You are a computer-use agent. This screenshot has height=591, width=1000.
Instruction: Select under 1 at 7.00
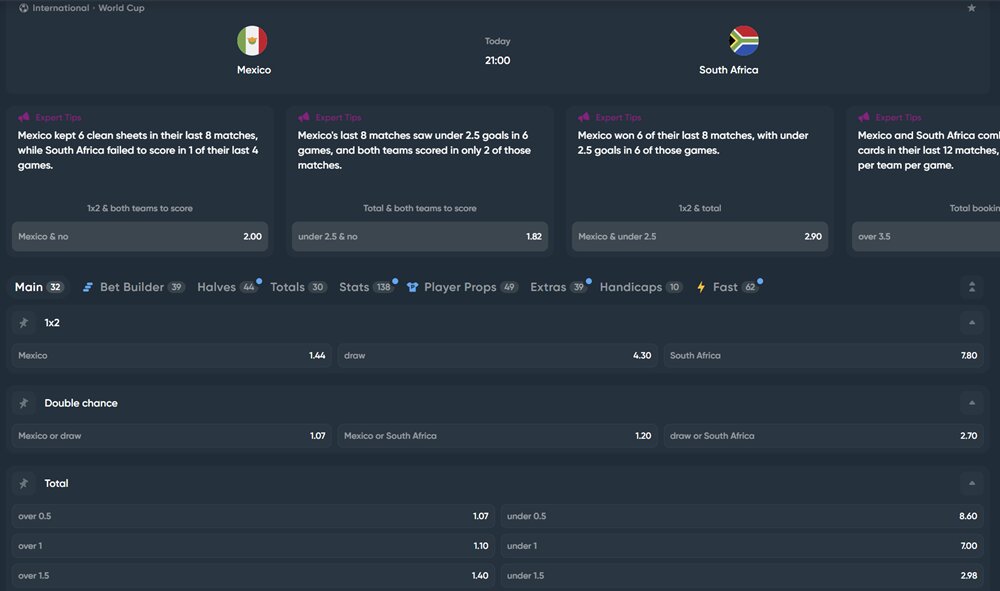tap(742, 546)
